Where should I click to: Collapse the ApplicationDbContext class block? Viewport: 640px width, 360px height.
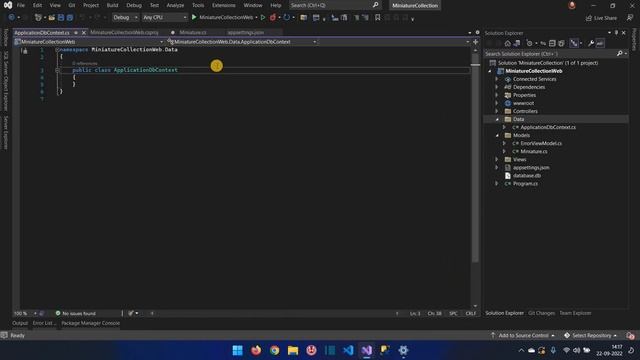click(57, 70)
